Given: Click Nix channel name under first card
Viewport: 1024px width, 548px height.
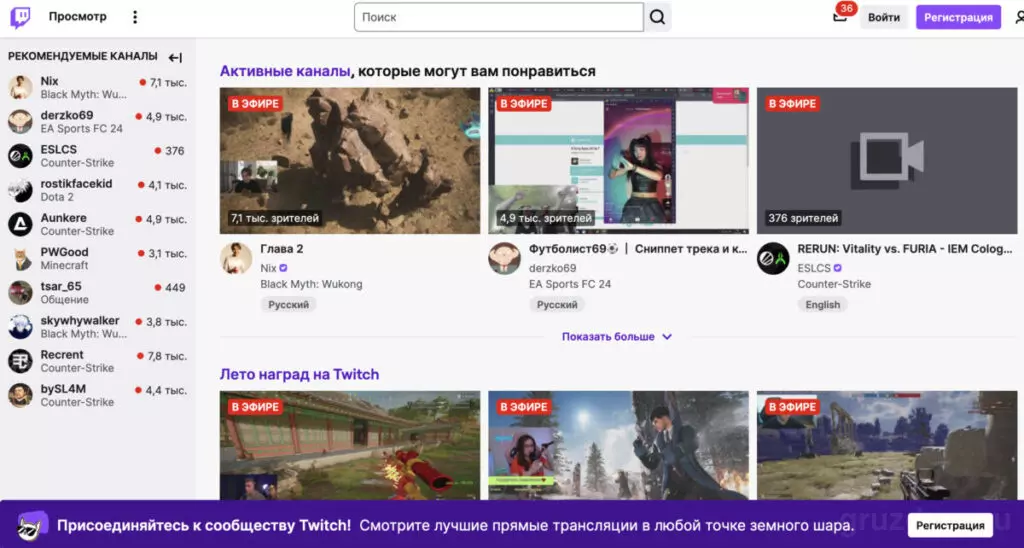Looking at the screenshot, I should tap(268, 268).
